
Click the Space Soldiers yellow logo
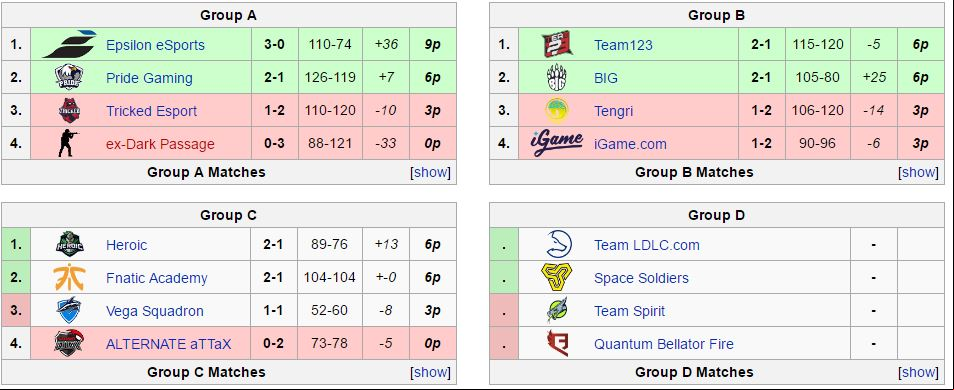click(x=557, y=277)
